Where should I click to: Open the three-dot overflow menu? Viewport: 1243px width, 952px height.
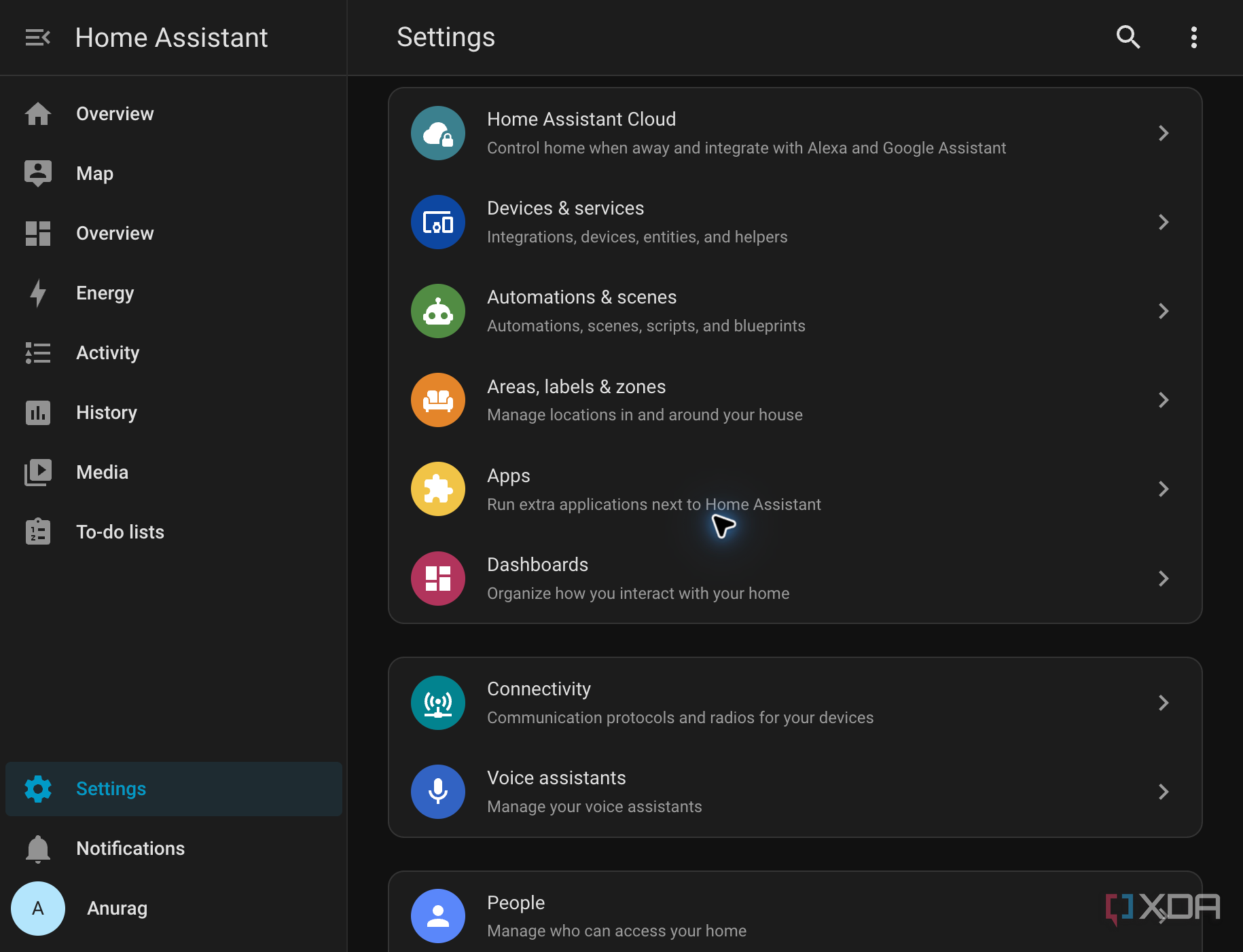coord(1193,37)
